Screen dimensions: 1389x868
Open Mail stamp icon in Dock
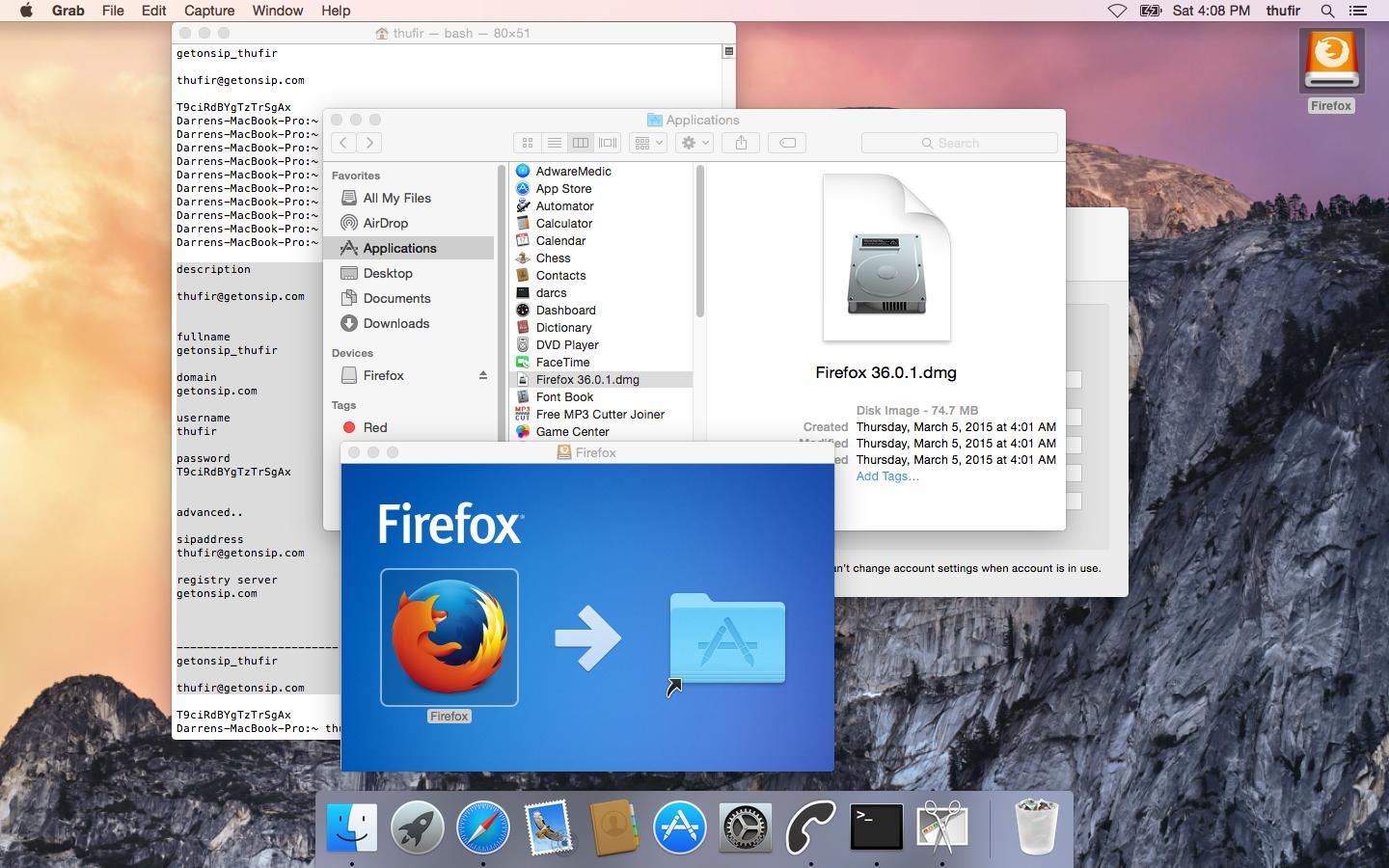[549, 827]
